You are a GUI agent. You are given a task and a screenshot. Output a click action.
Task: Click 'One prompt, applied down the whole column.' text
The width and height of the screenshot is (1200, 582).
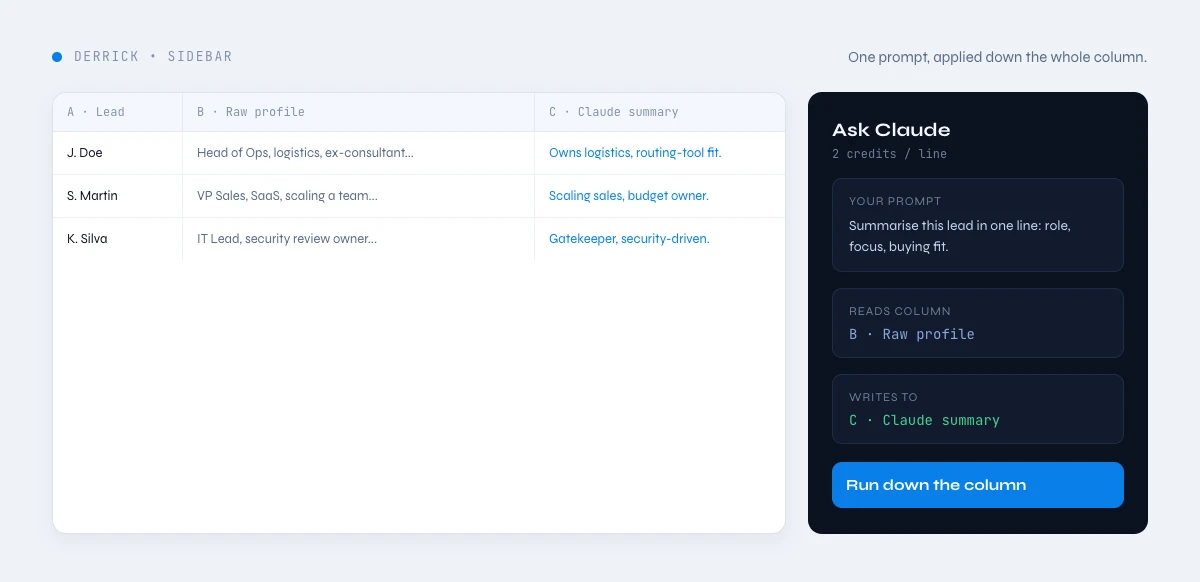pyautogui.click(x=997, y=57)
